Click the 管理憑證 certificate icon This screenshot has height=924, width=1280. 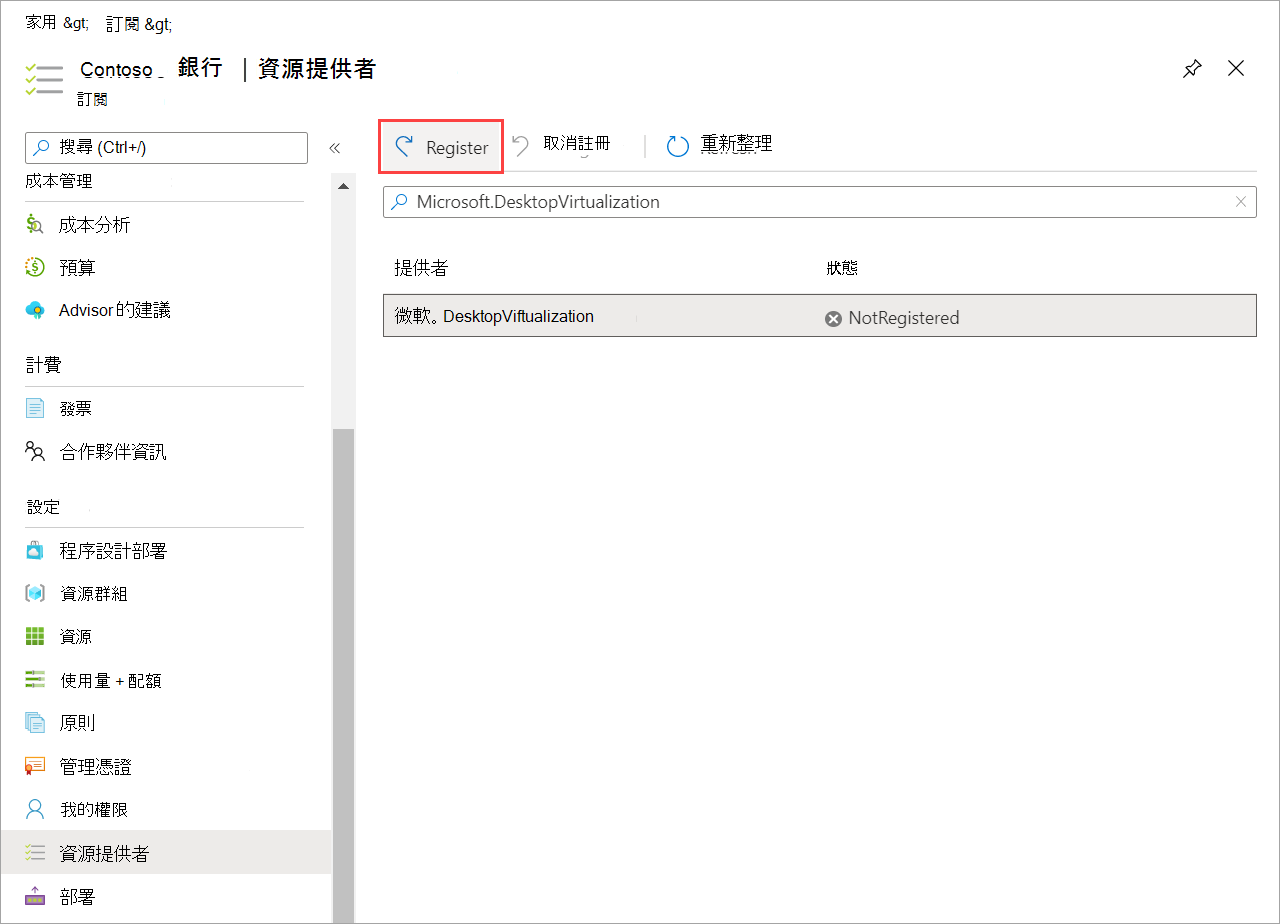[x=35, y=767]
